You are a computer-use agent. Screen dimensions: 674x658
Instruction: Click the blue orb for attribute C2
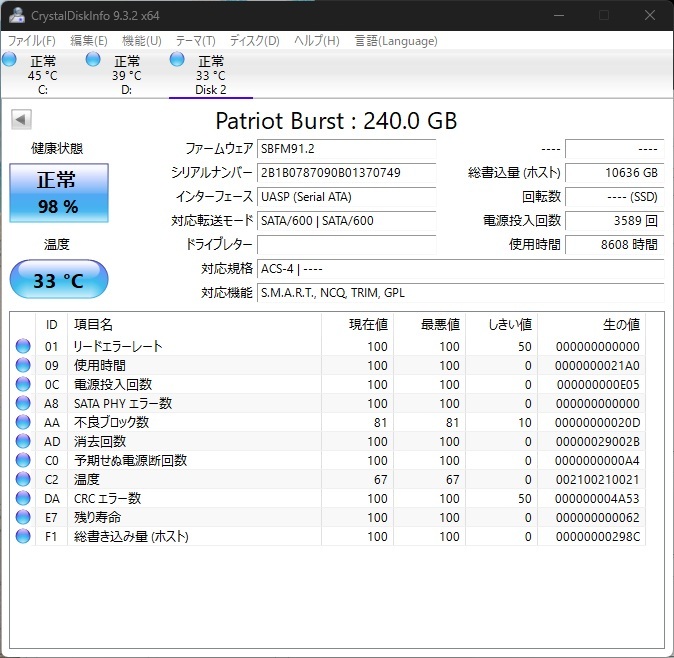click(x=23, y=479)
